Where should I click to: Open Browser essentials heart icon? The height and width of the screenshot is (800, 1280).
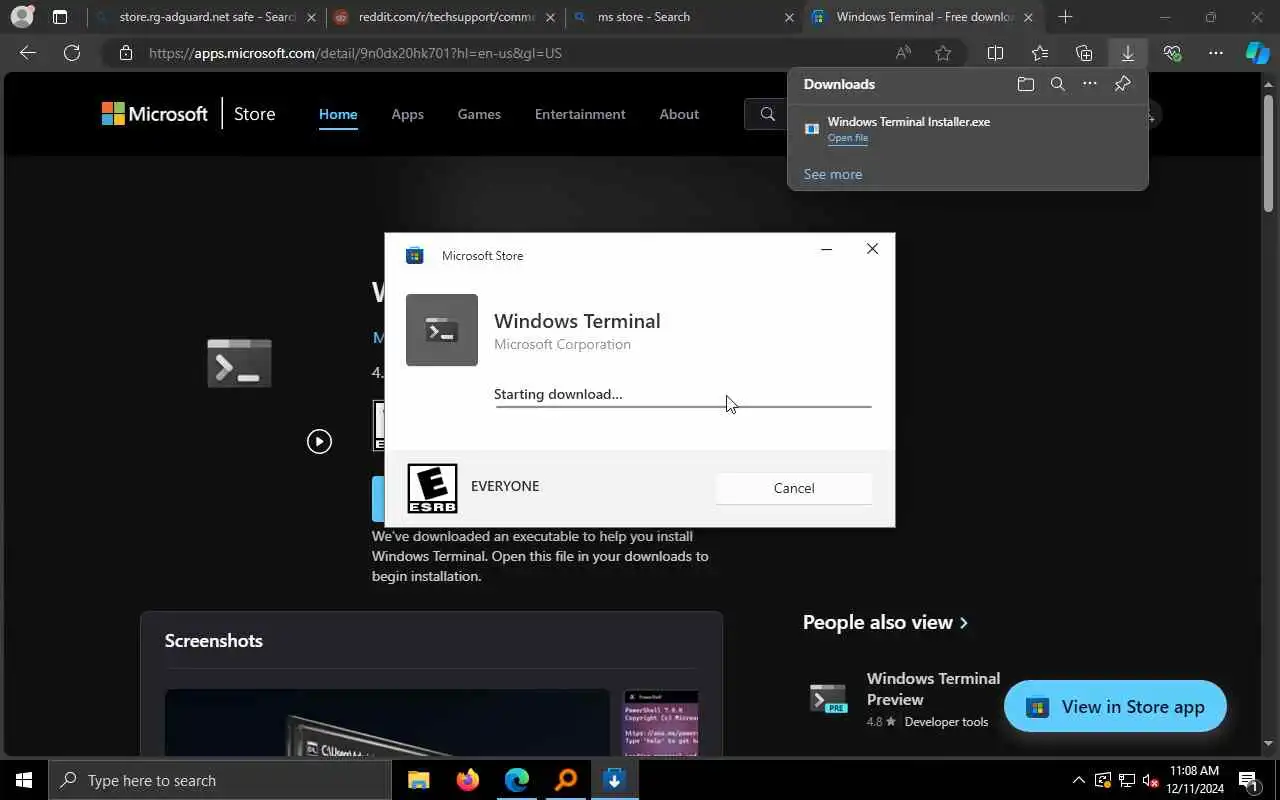[1172, 53]
